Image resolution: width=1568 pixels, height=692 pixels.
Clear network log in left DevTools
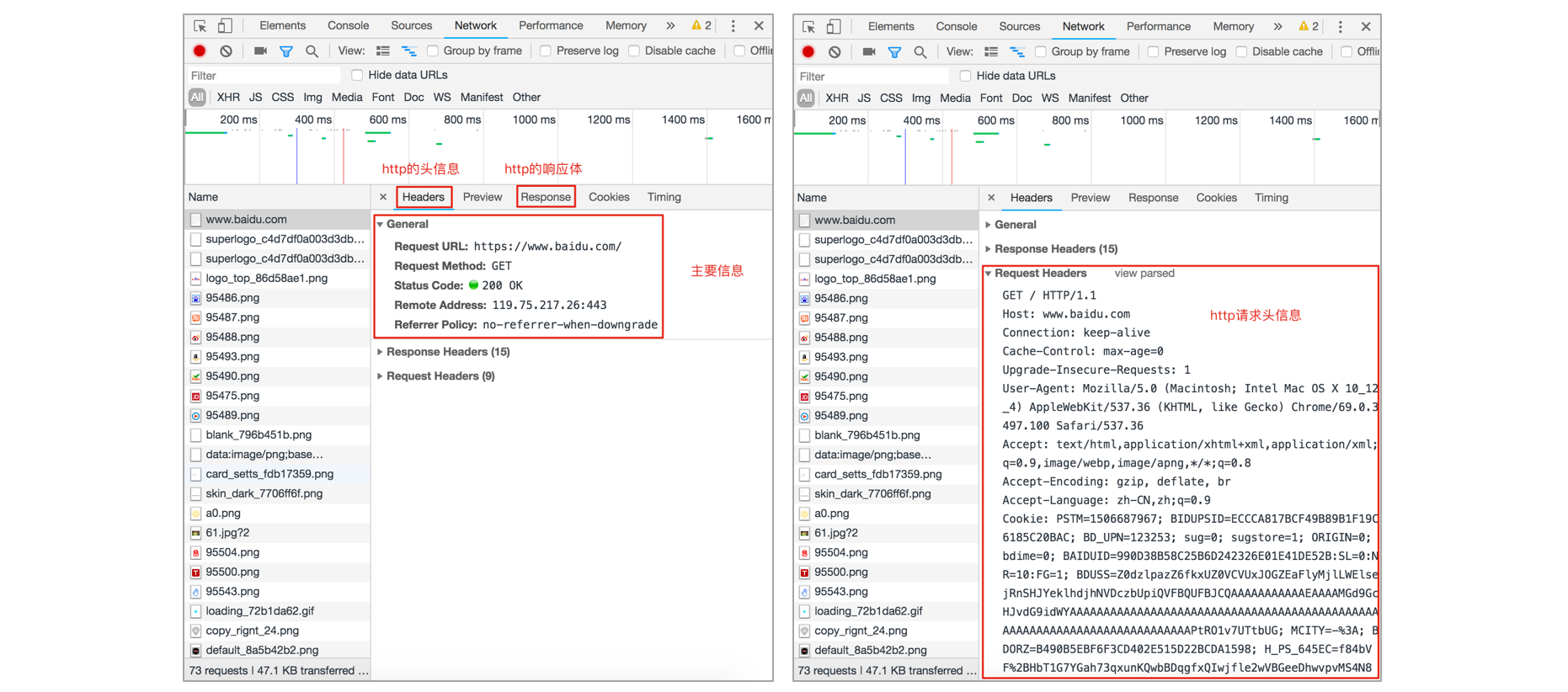pyautogui.click(x=226, y=51)
